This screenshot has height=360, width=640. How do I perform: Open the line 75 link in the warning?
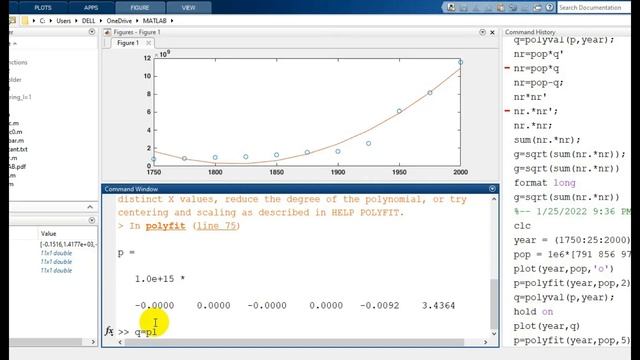point(216,226)
